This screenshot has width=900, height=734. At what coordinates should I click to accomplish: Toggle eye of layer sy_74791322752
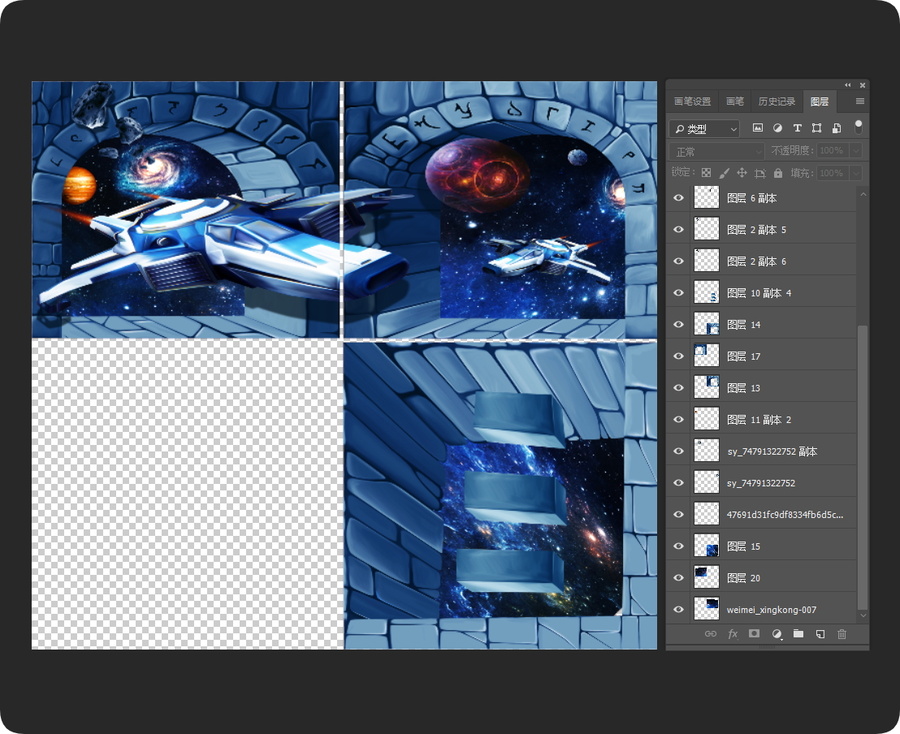point(678,483)
